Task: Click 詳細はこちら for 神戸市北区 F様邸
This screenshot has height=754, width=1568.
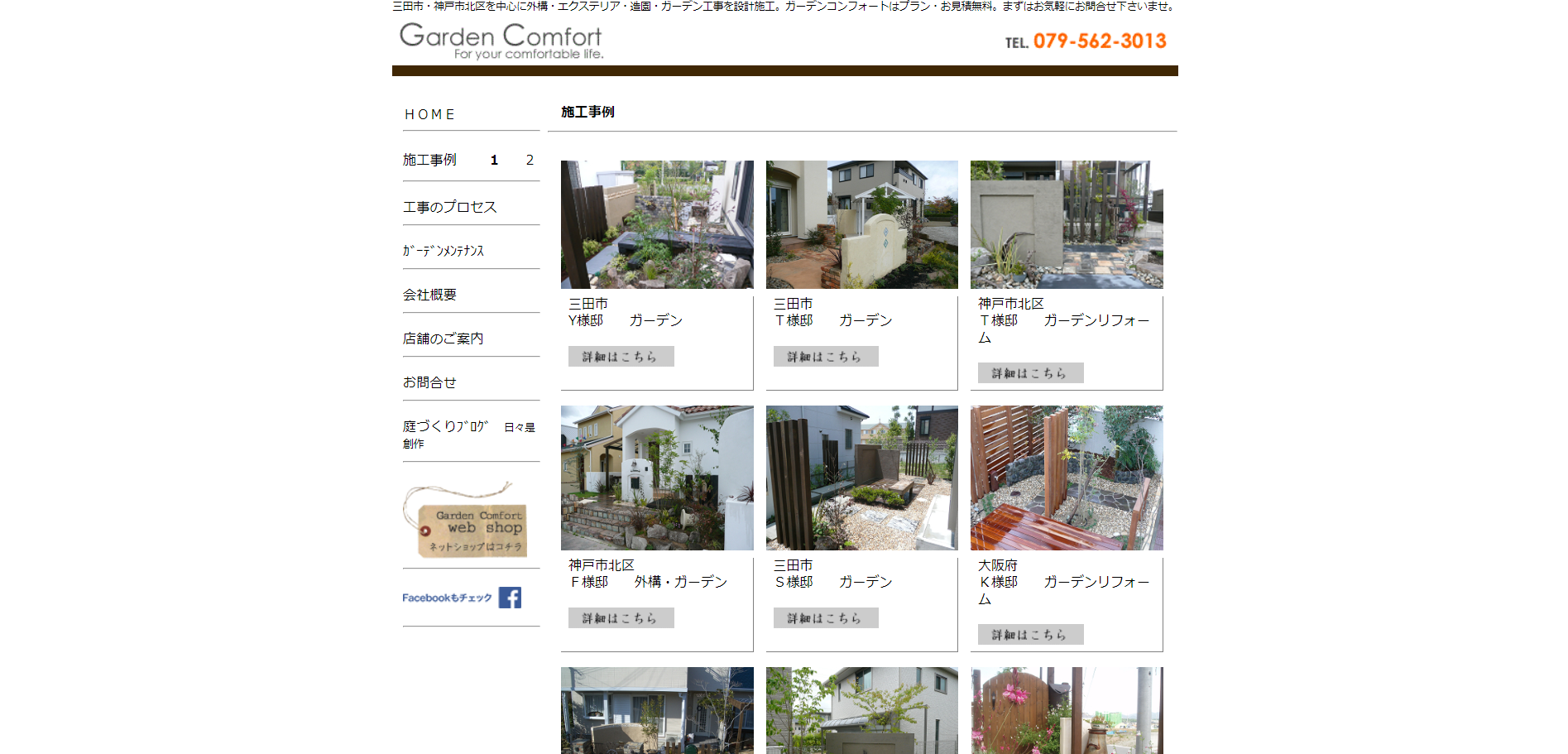Action: coord(621,618)
